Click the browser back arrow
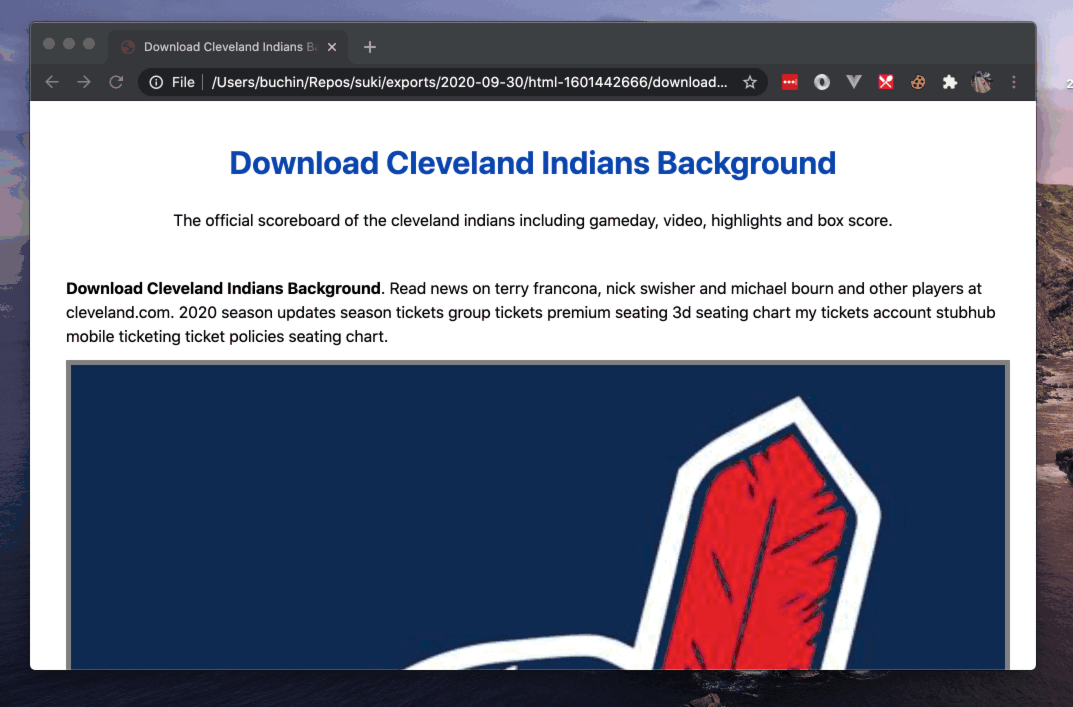The height and width of the screenshot is (707, 1073). point(52,82)
